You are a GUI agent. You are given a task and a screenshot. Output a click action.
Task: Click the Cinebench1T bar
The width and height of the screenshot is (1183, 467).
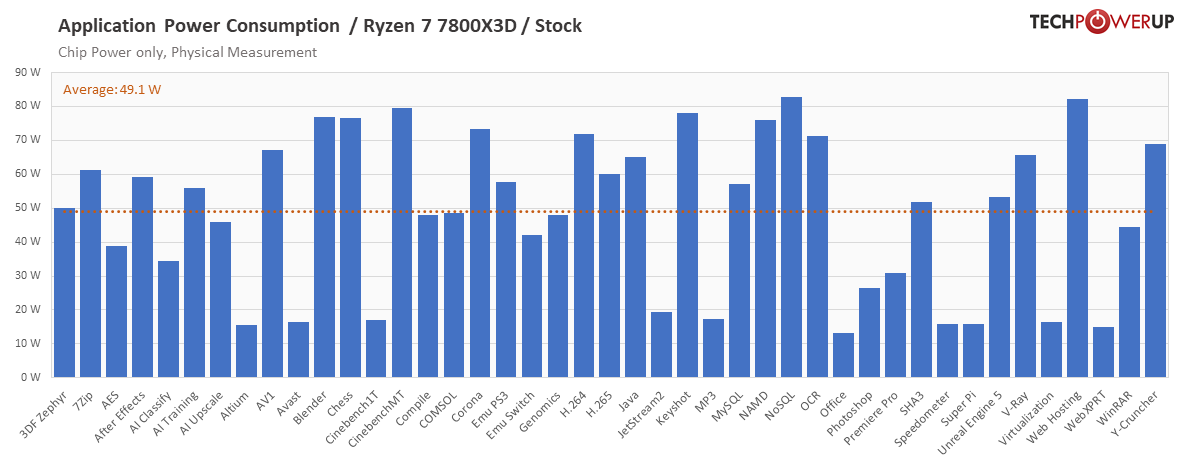click(376, 349)
